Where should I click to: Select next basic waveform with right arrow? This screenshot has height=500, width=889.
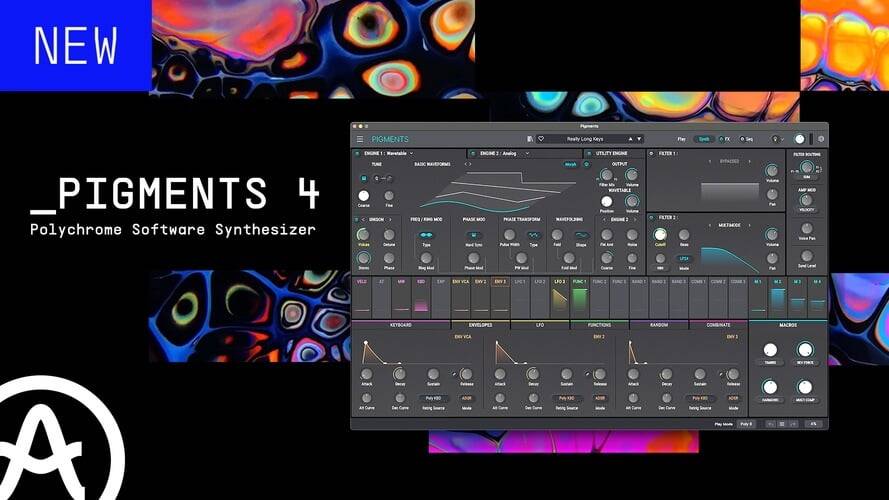[471, 164]
